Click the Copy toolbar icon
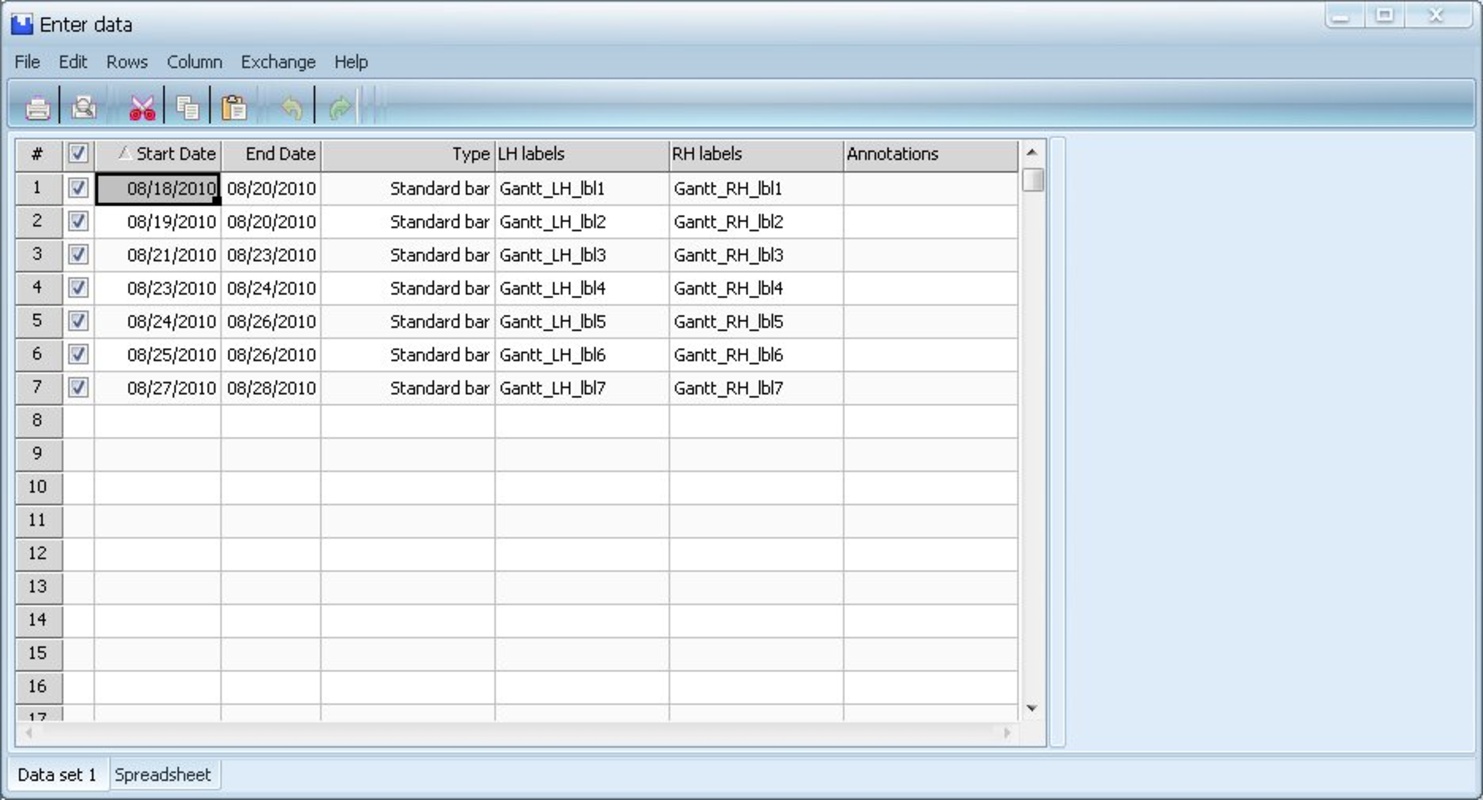This screenshot has width=1483, height=800. pyautogui.click(x=188, y=108)
